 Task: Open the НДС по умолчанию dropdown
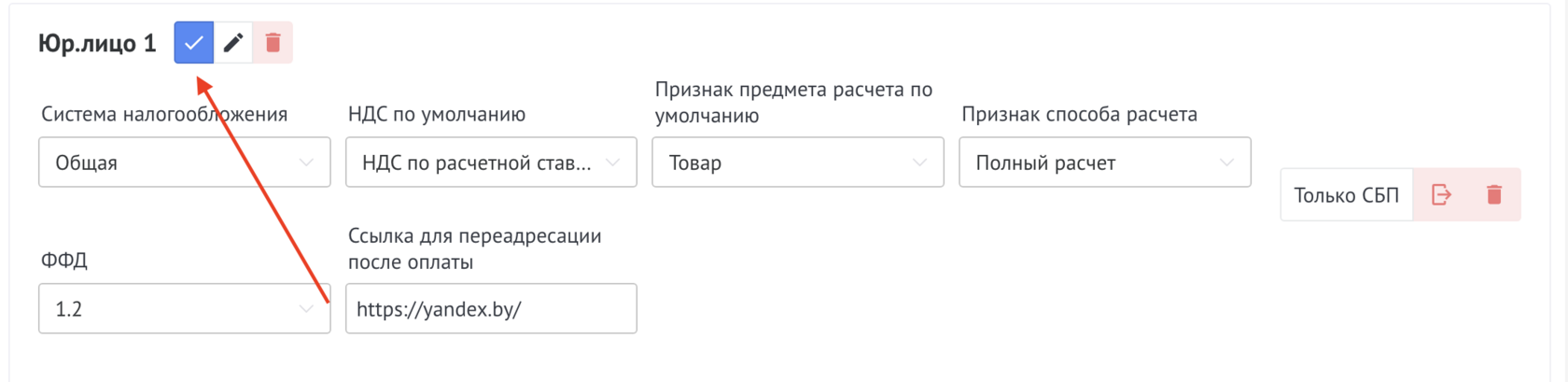tap(490, 163)
